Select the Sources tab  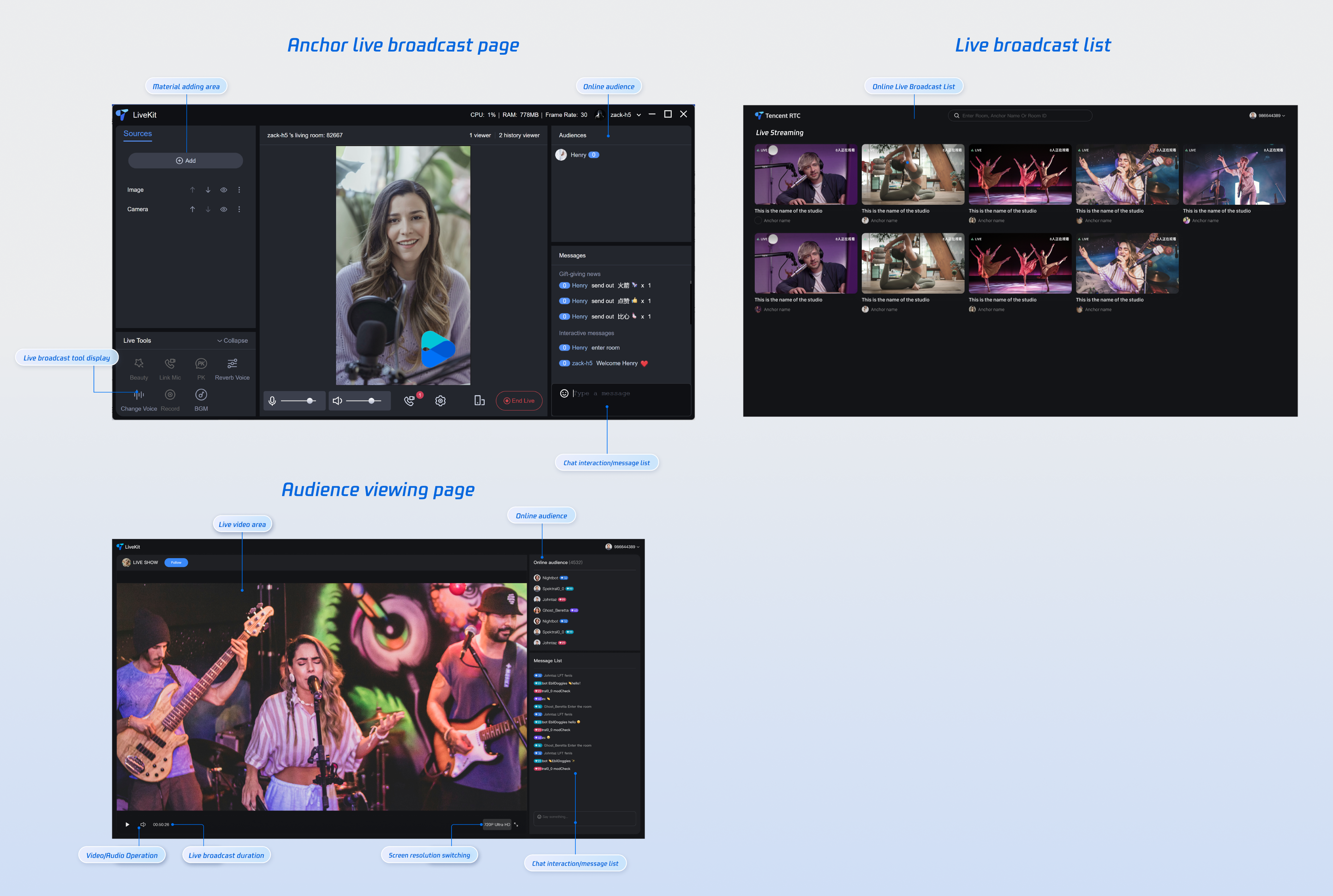138,134
